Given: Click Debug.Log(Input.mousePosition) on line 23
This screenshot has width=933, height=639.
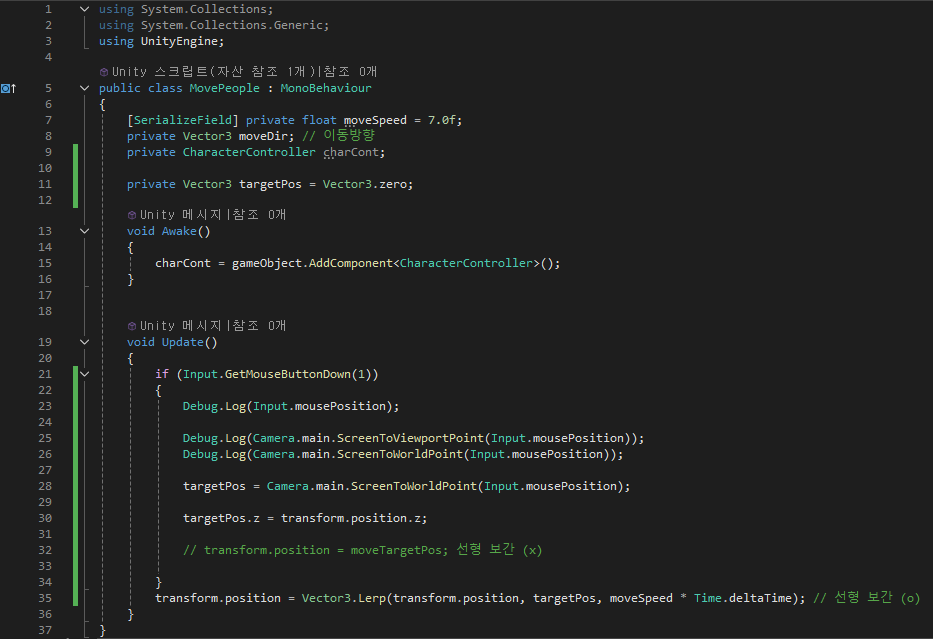Looking at the screenshot, I should tap(290, 406).
